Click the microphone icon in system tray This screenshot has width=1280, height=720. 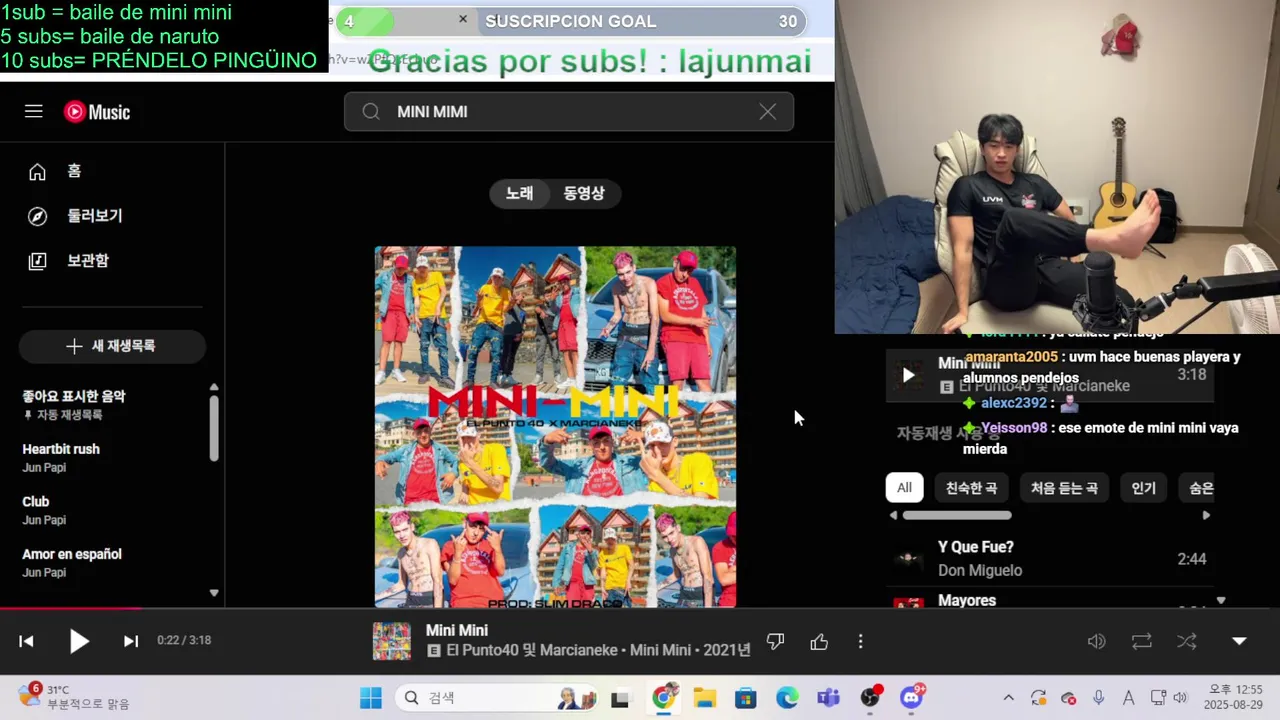[x=1099, y=698]
